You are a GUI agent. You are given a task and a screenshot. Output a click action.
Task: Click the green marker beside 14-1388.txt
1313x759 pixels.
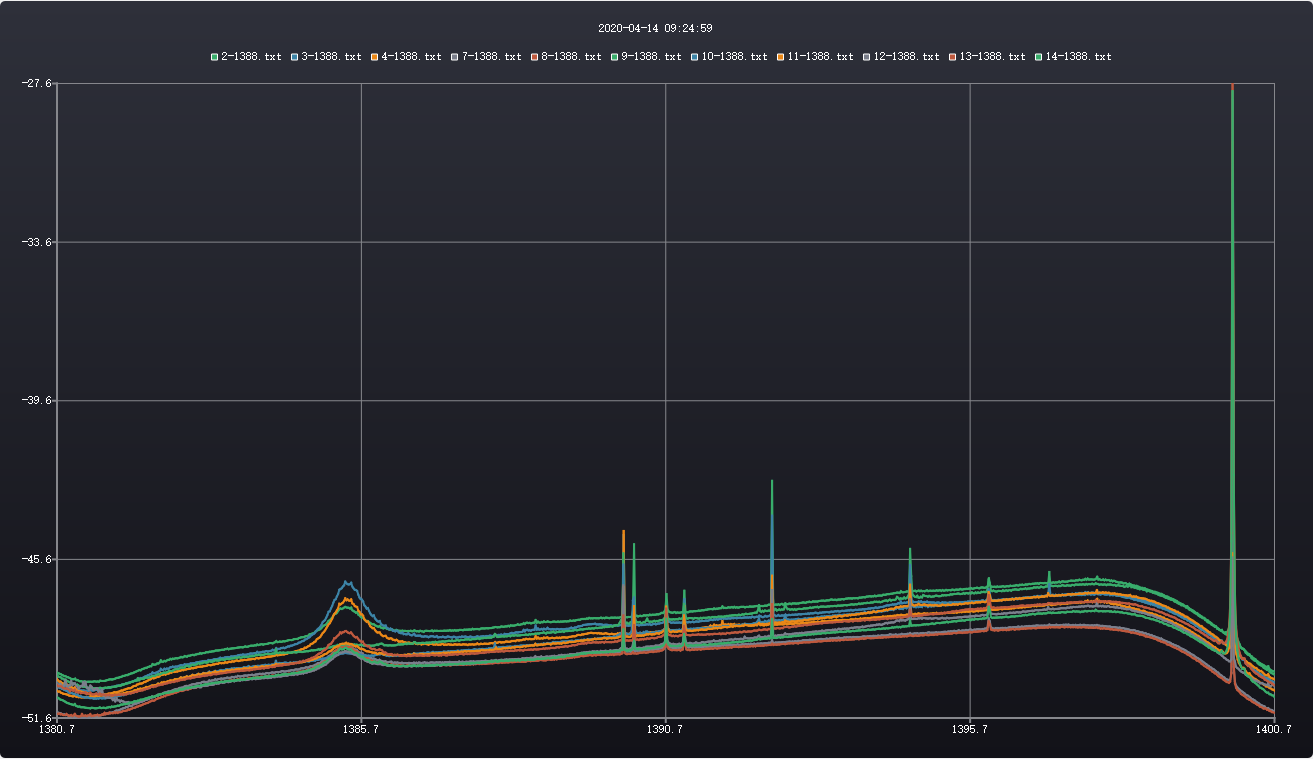click(x=1039, y=57)
